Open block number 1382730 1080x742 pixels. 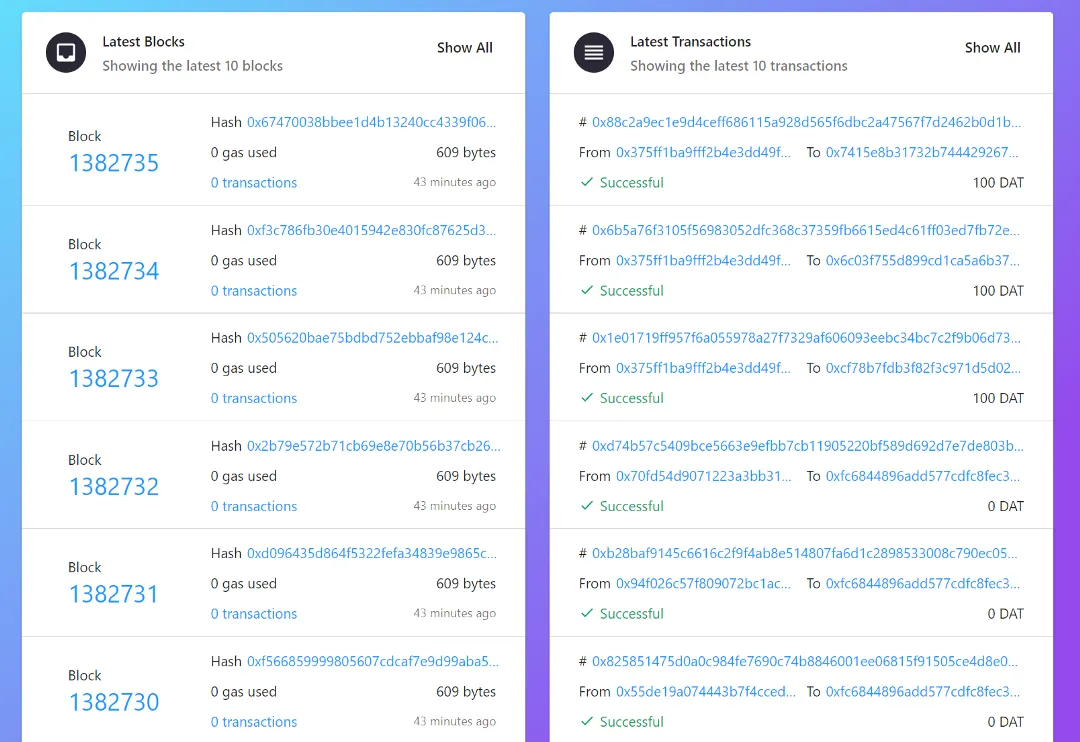[x=114, y=703]
